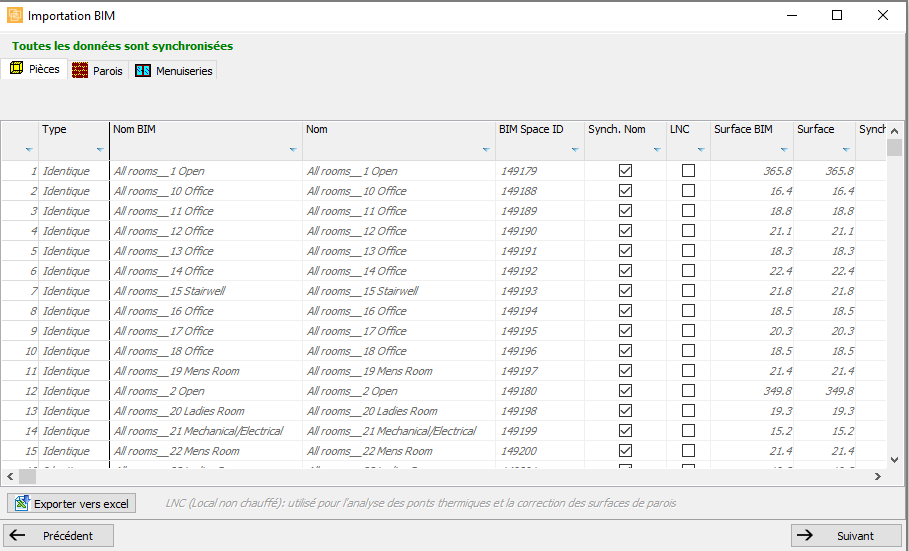This screenshot has width=909, height=551.
Task: Select the Pièces tab
Action: pos(35,68)
